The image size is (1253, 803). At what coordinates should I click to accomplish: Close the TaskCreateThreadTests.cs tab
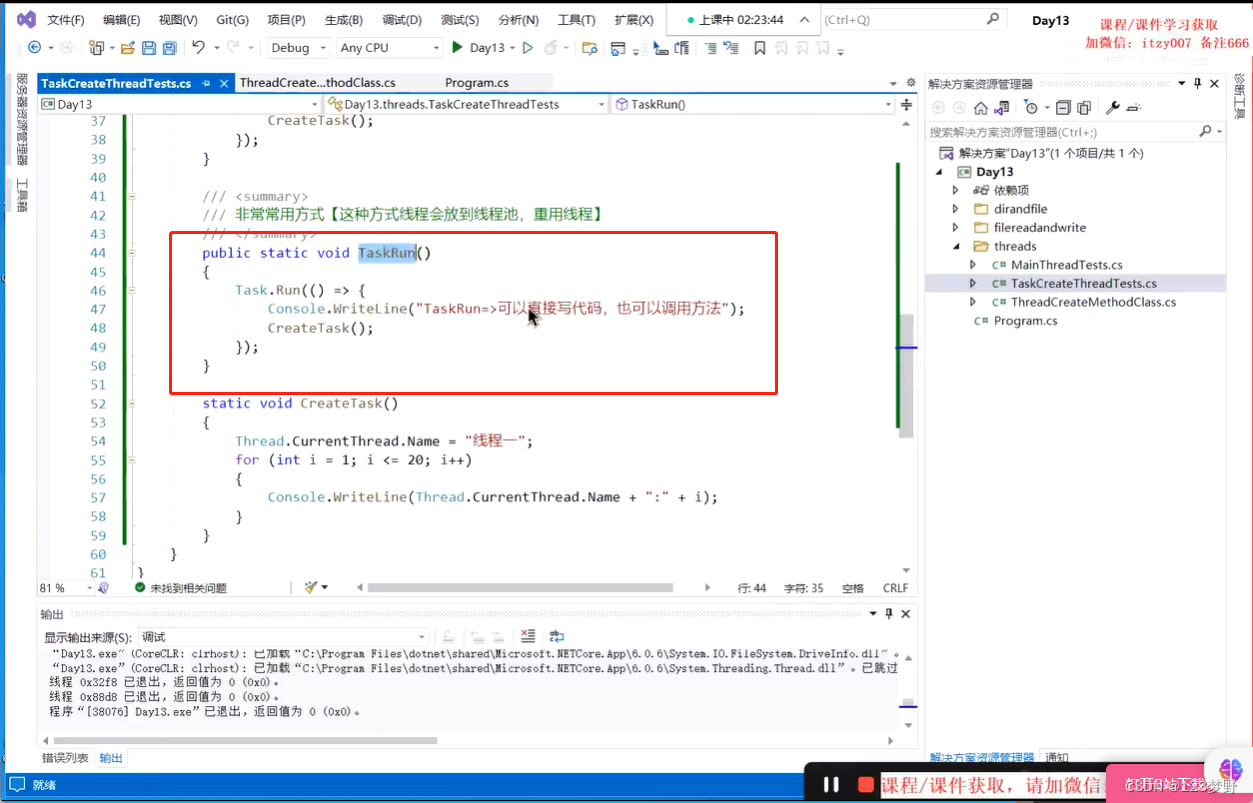(x=223, y=84)
